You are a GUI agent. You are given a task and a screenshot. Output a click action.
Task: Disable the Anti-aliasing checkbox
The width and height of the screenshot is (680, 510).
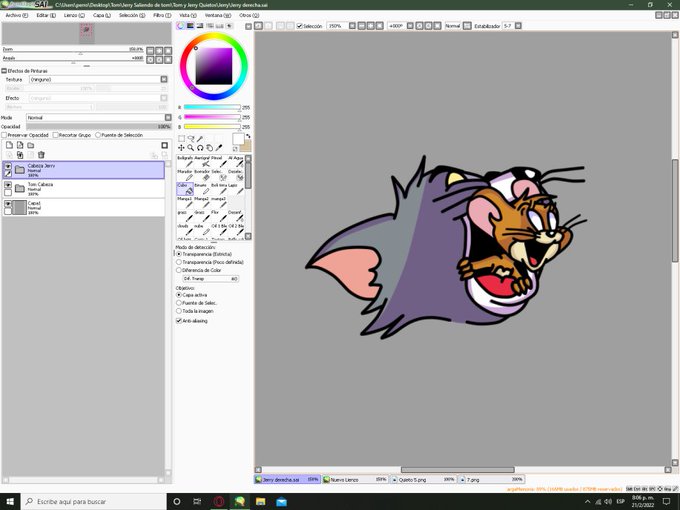179,321
